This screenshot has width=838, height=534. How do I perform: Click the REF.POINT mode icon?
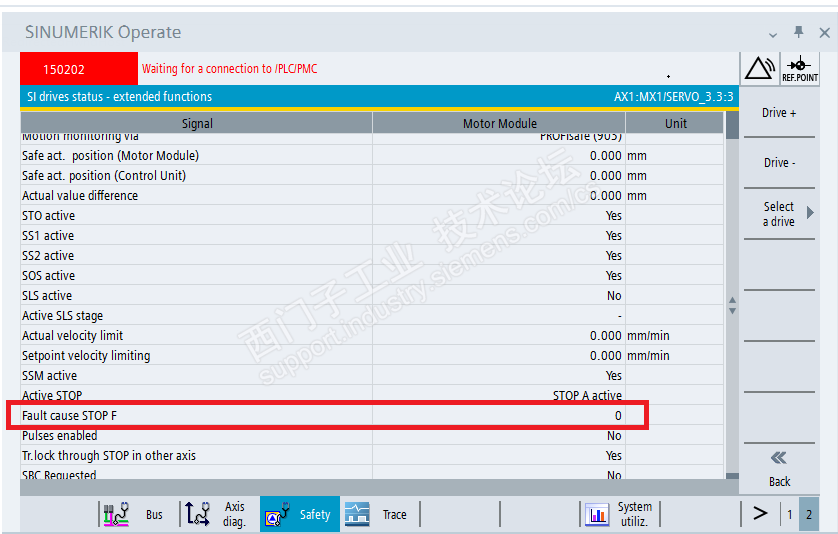(800, 68)
